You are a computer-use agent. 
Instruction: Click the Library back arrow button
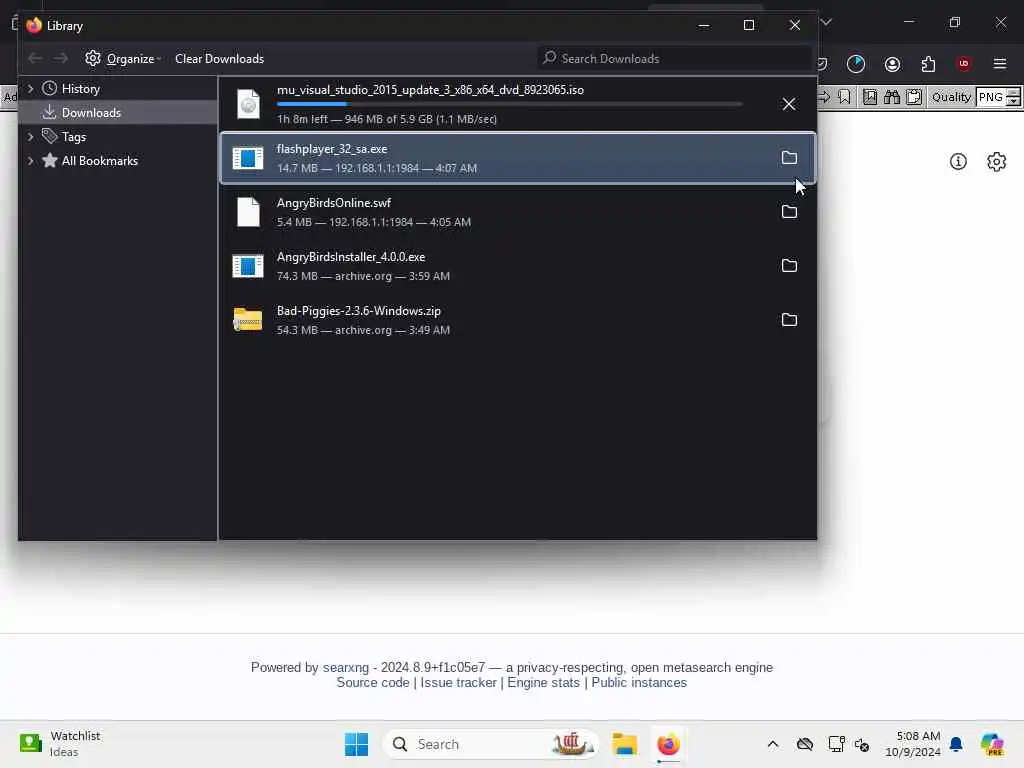click(35, 59)
